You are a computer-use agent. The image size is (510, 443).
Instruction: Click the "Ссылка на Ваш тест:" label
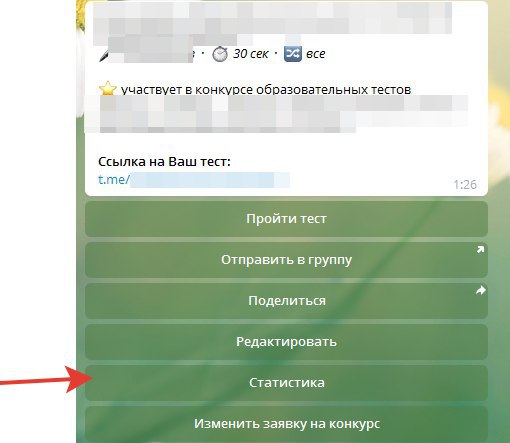[x=164, y=162]
